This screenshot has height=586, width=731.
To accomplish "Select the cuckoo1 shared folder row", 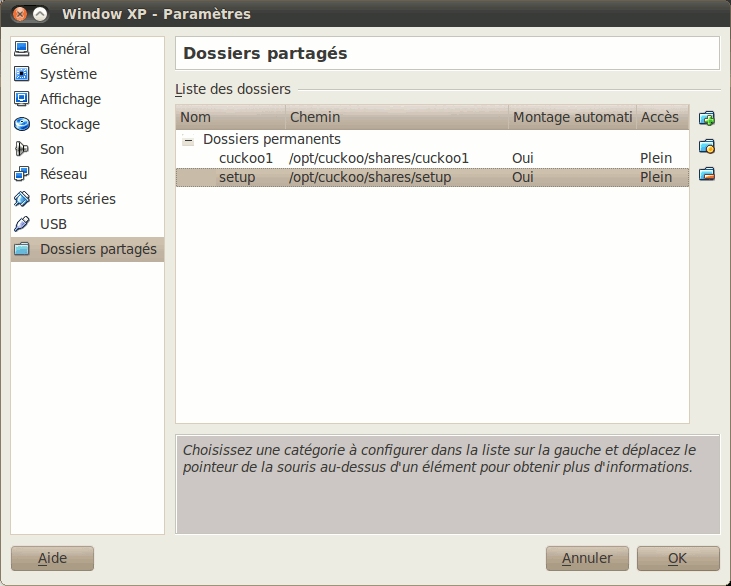I will tap(245, 158).
